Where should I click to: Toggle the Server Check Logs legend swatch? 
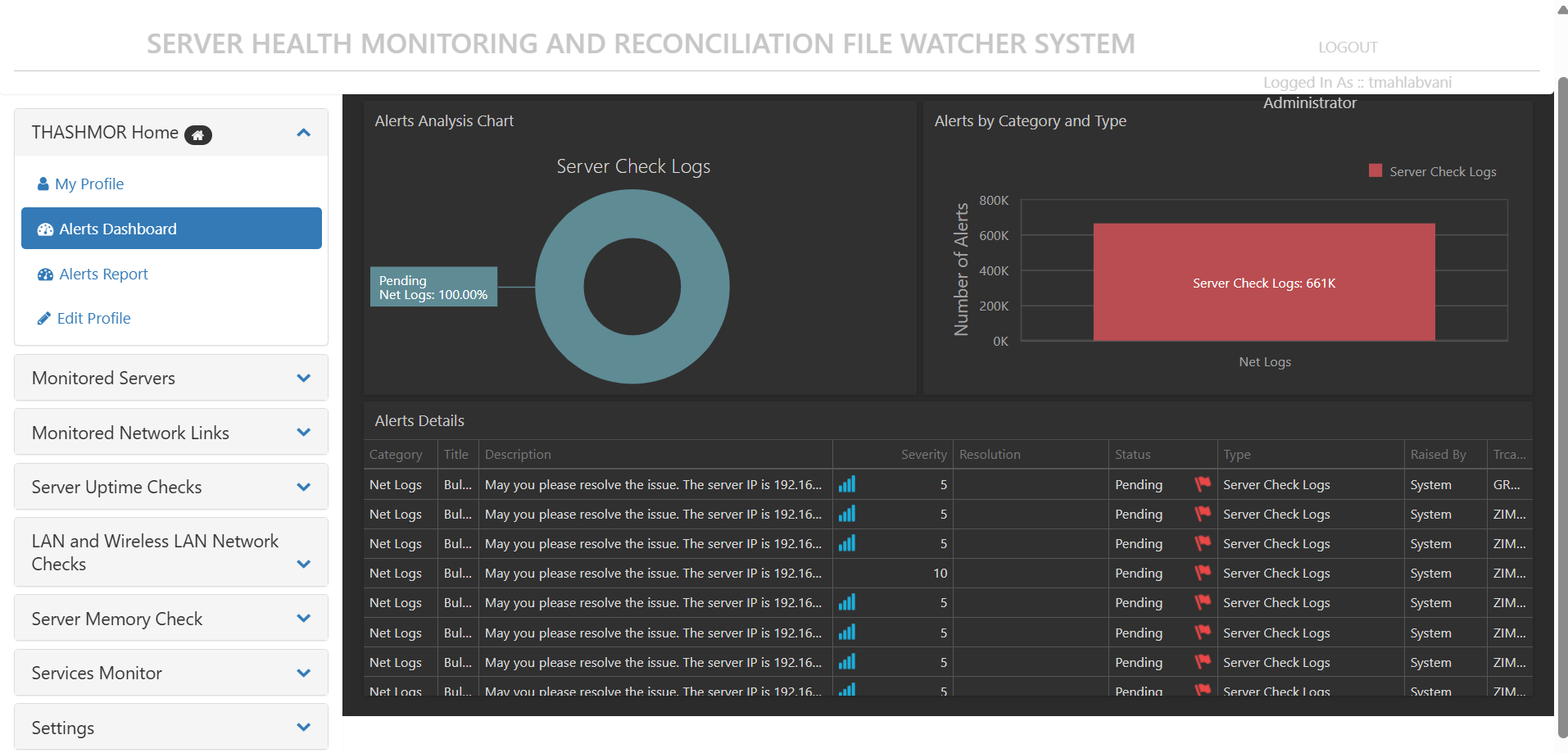[x=1375, y=170]
